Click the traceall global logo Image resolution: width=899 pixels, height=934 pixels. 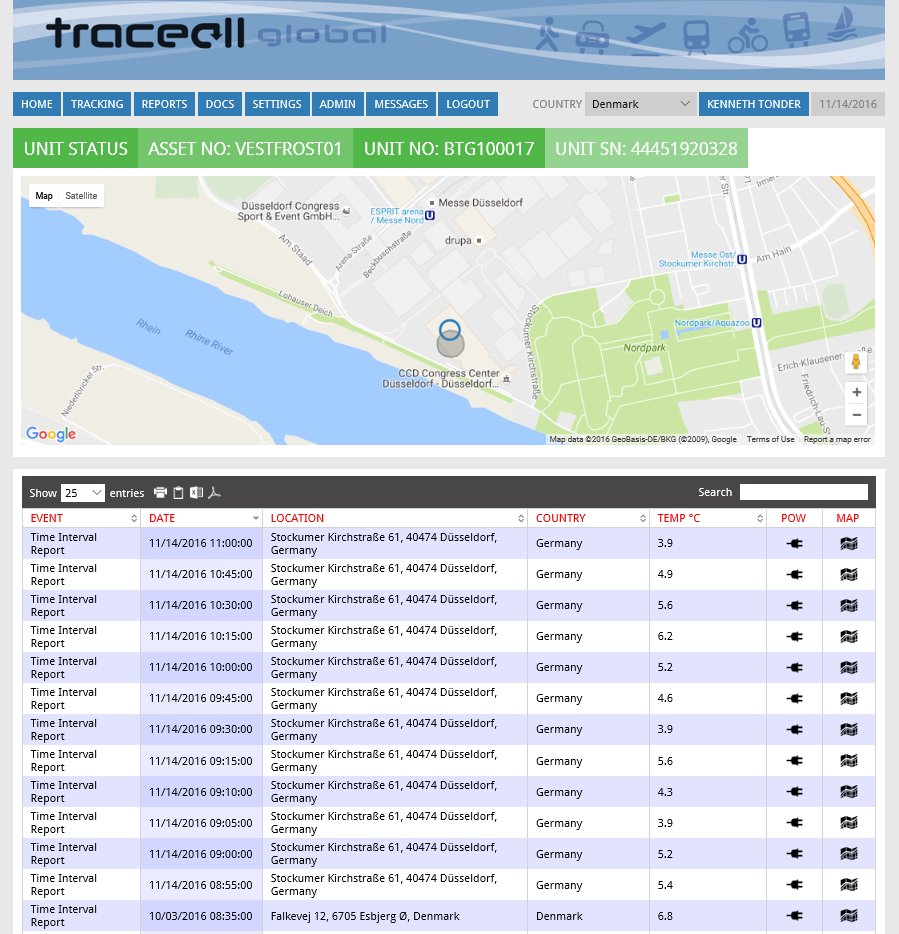pyautogui.click(x=216, y=33)
